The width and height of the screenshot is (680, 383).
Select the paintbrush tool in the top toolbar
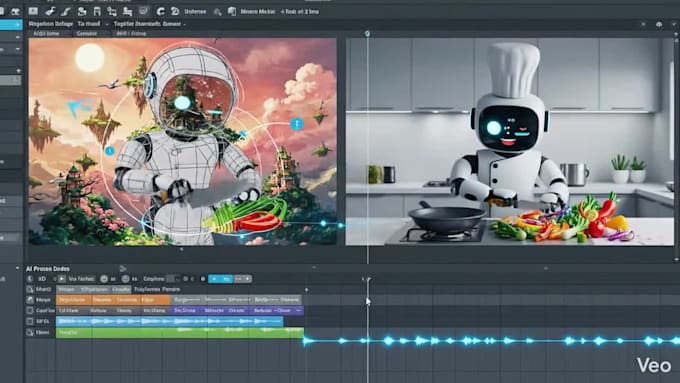click(66, 11)
